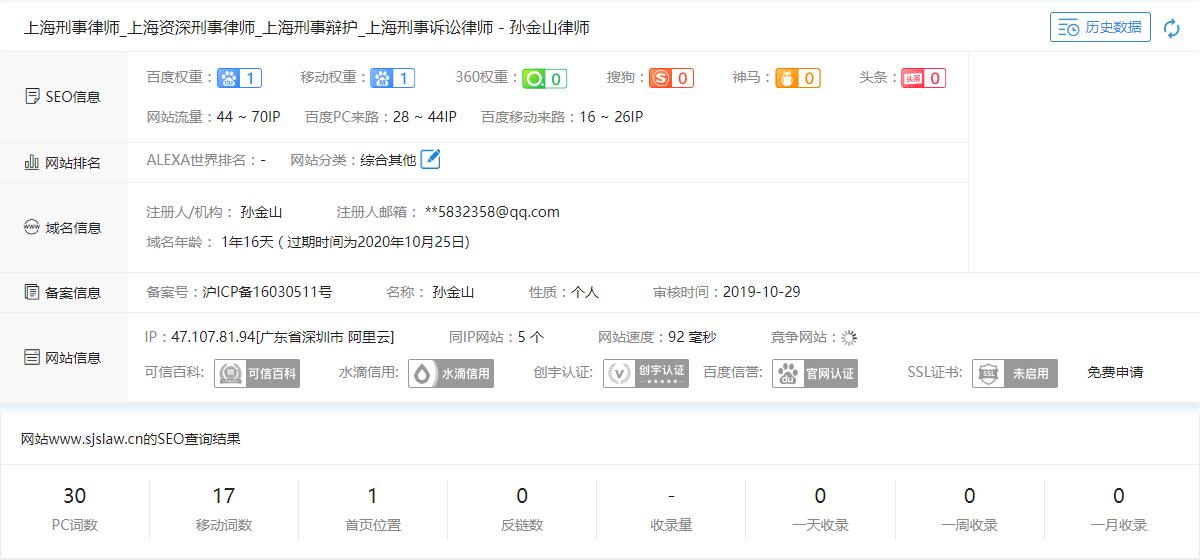This screenshot has width=1200, height=560.
Task: Click the 搜狗 weight badge
Action: [x=671, y=78]
